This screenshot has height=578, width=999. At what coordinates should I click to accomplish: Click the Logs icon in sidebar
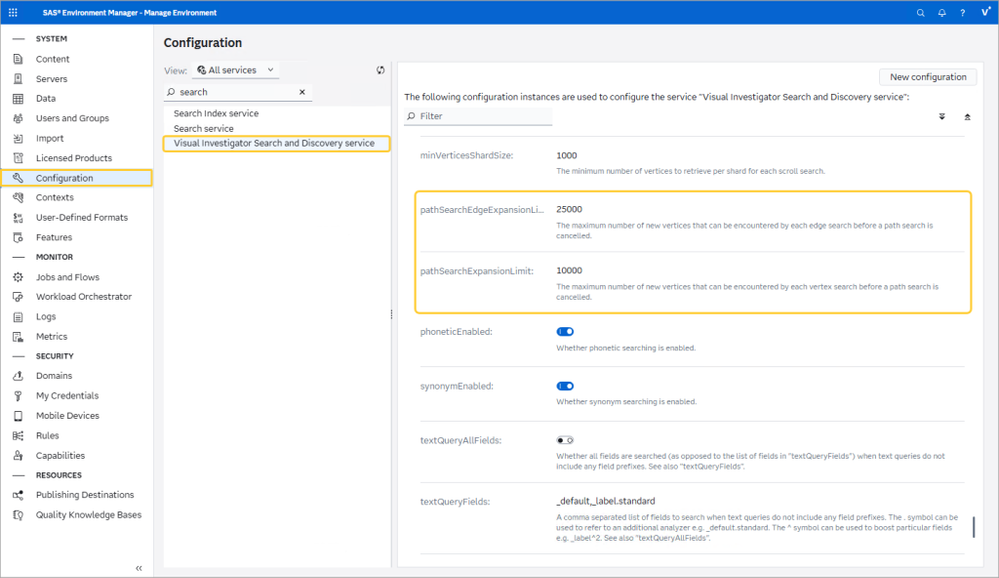point(18,317)
